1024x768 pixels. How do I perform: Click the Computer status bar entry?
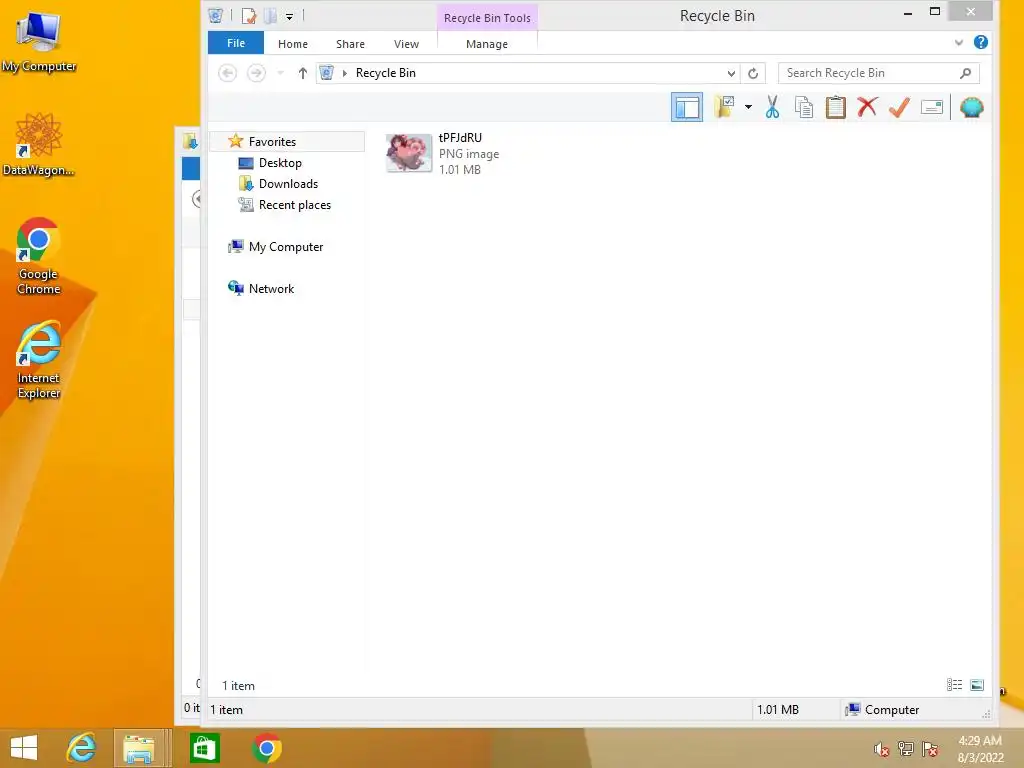coord(882,709)
